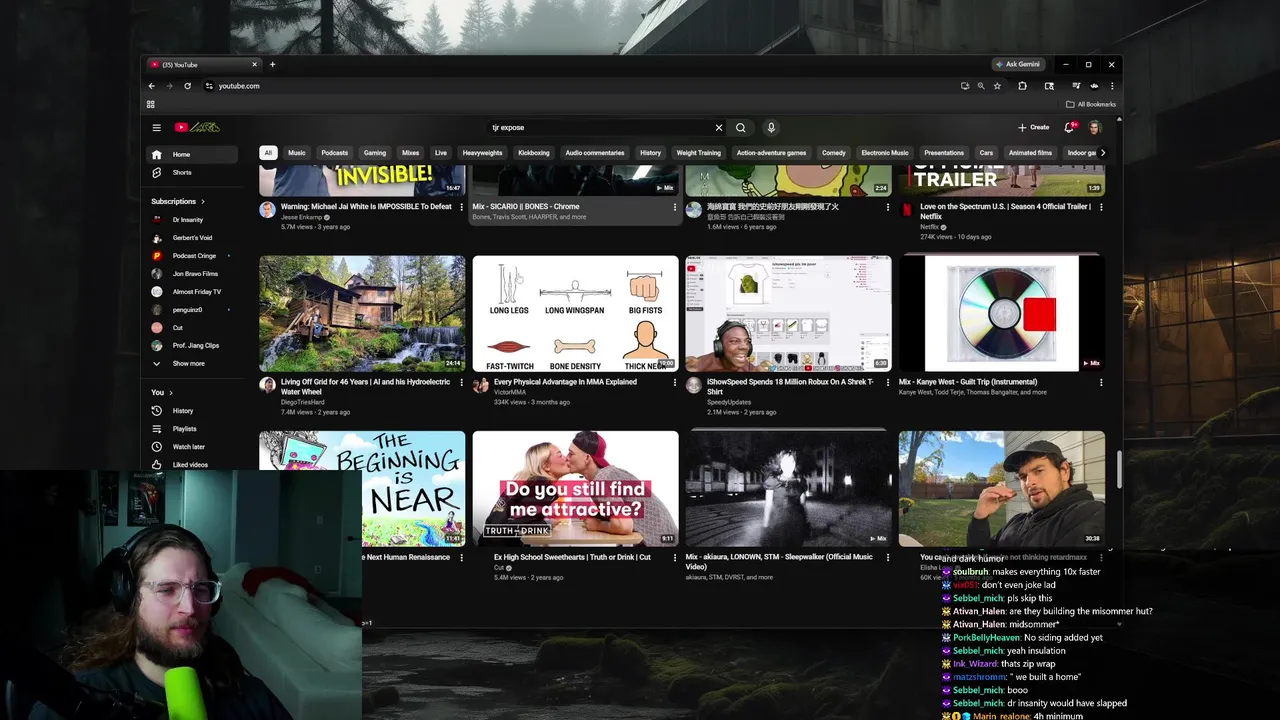The height and width of the screenshot is (720, 1280).
Task: Select the Electronic Music chip
Action: 885,153
